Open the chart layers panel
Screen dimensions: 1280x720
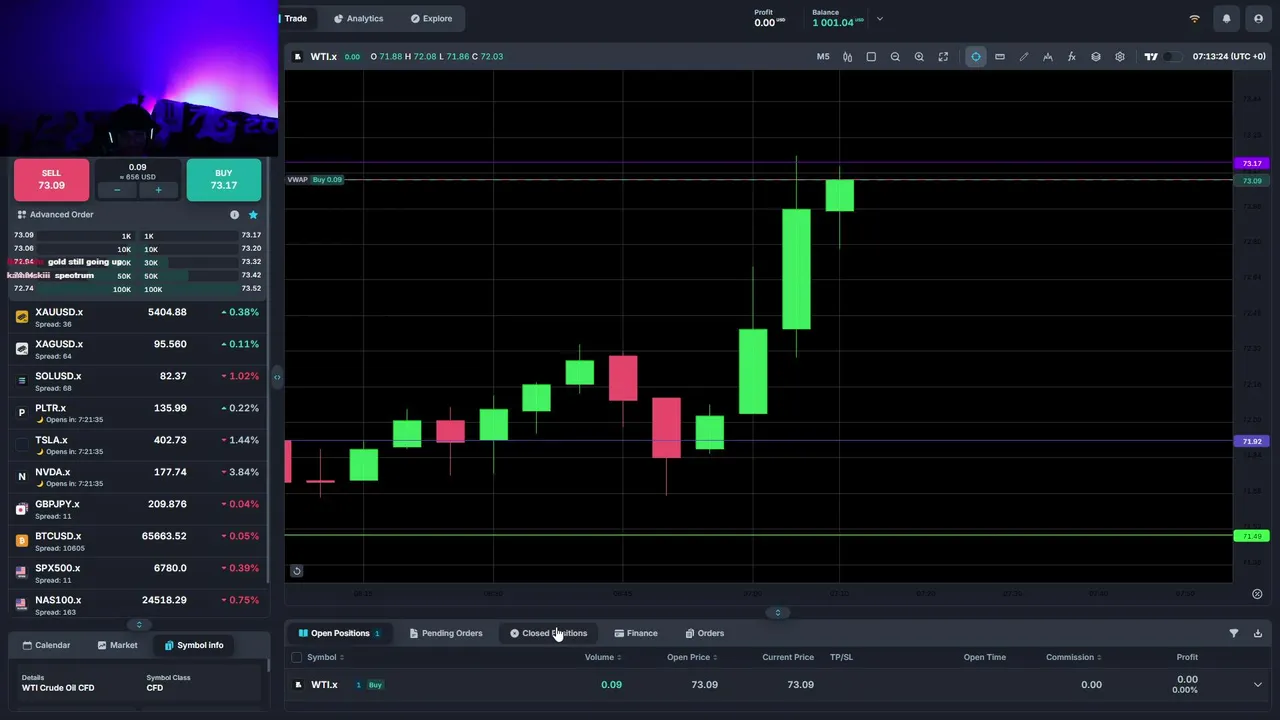[x=1096, y=57]
